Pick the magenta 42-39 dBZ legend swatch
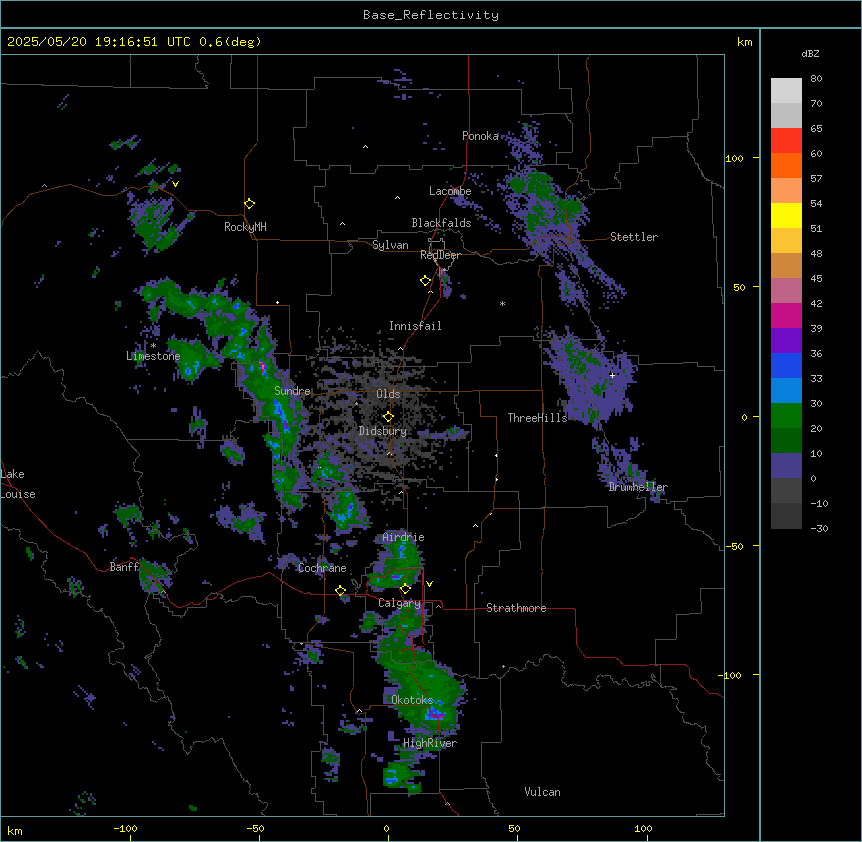The width and height of the screenshot is (862, 842). coord(786,315)
